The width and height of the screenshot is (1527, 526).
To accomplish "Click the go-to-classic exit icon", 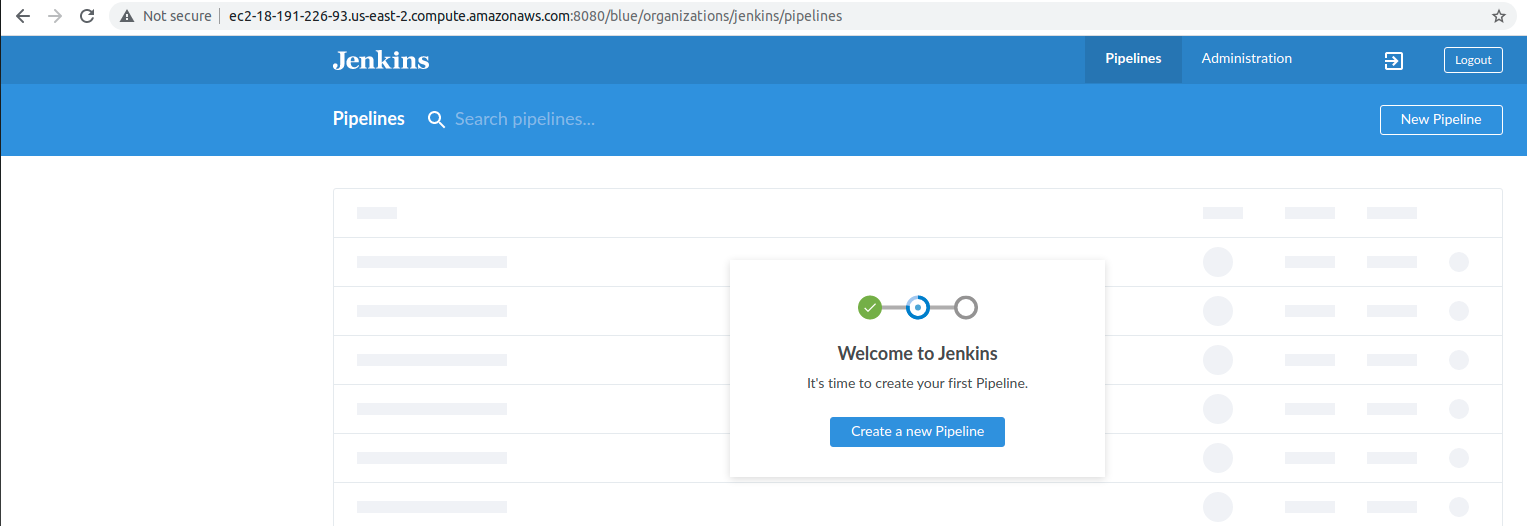I will (1394, 60).
